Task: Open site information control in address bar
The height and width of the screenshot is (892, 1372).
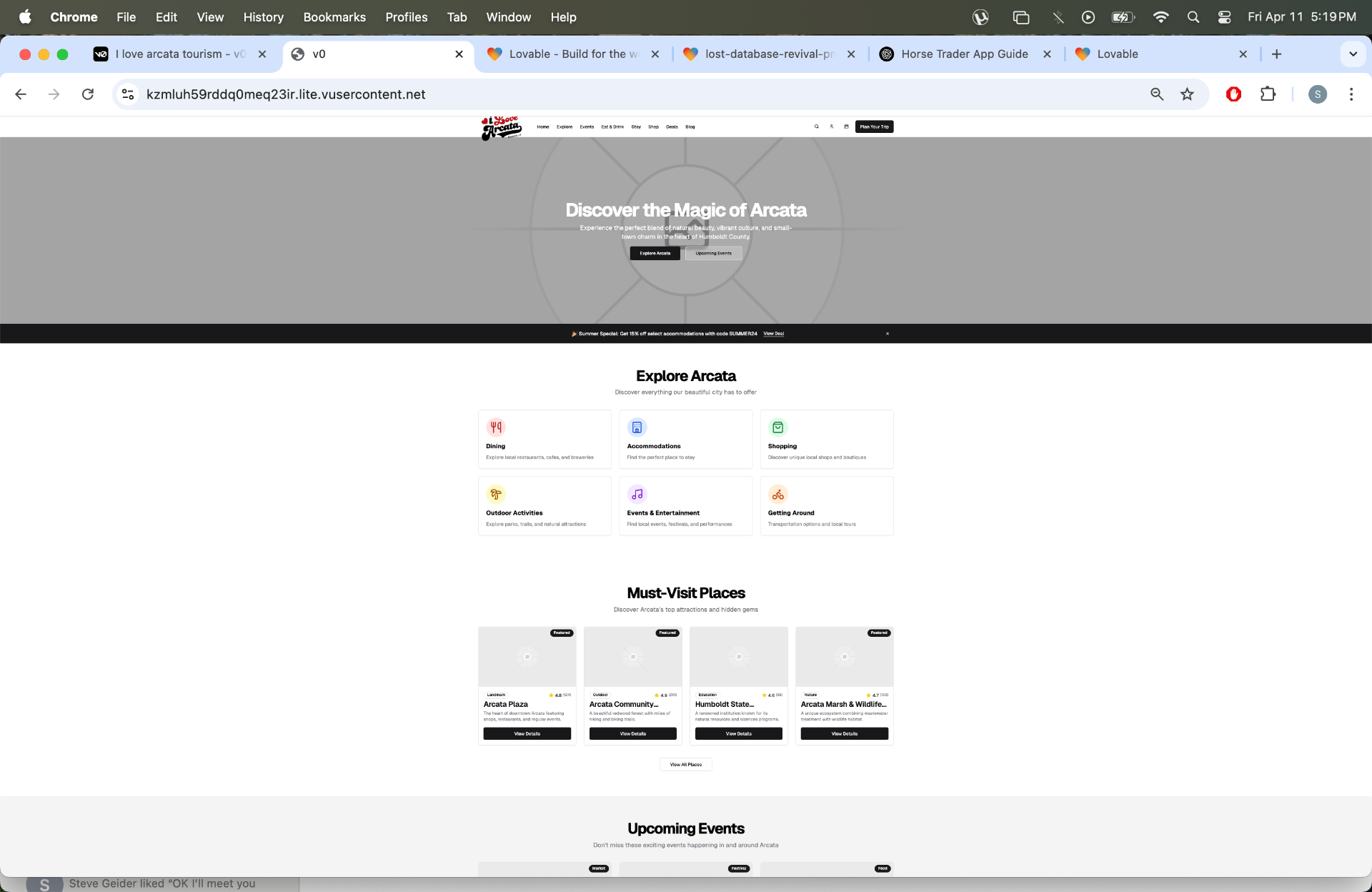Action: 128,94
